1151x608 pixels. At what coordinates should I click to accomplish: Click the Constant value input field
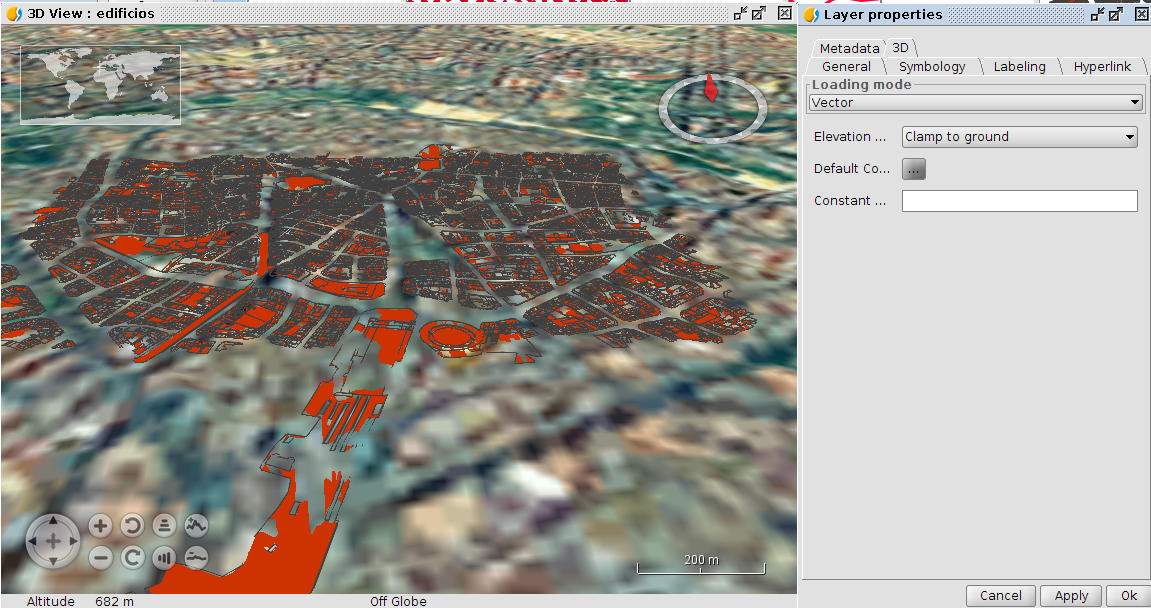[x=1019, y=201]
